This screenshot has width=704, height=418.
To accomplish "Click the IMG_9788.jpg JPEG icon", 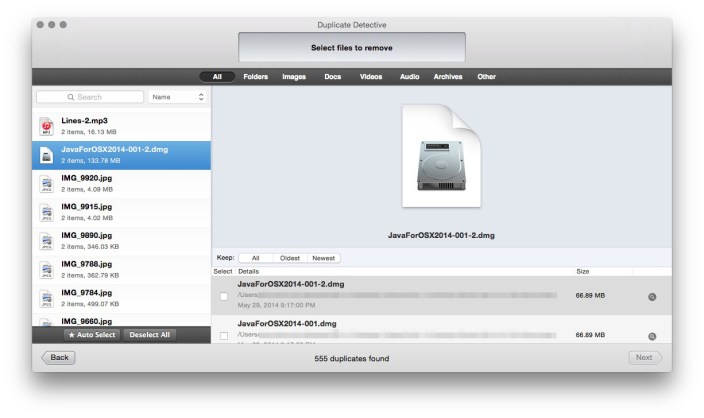I will tap(46, 269).
